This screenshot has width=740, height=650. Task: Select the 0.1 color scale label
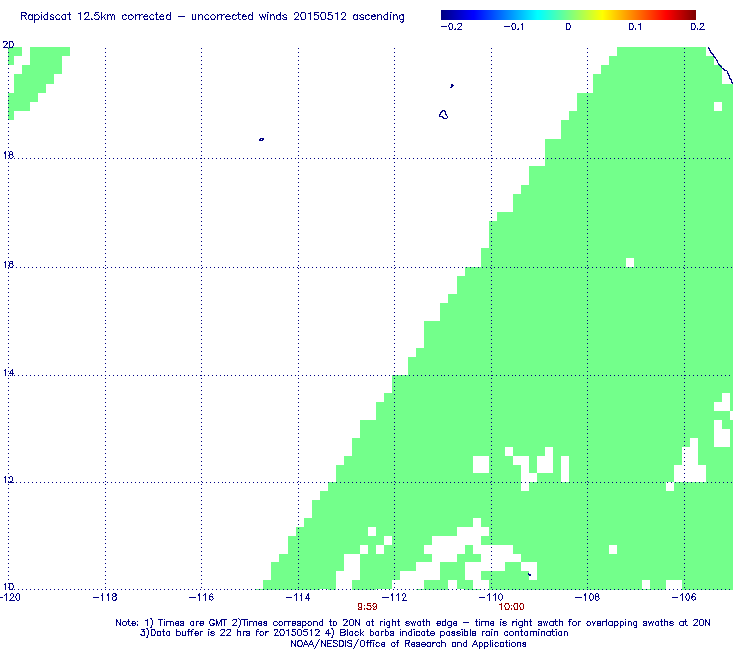click(635, 27)
